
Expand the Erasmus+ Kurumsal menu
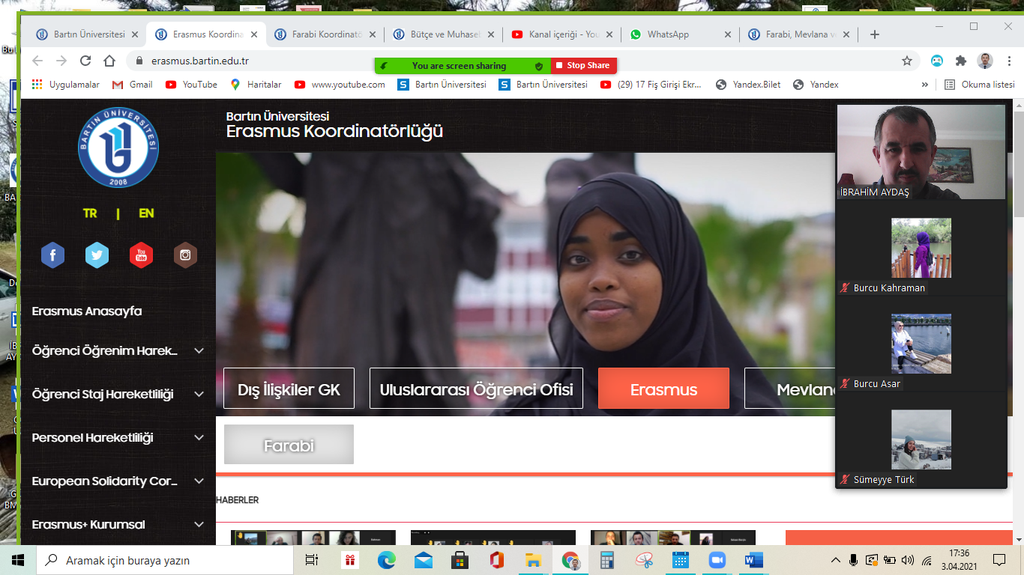coord(199,525)
